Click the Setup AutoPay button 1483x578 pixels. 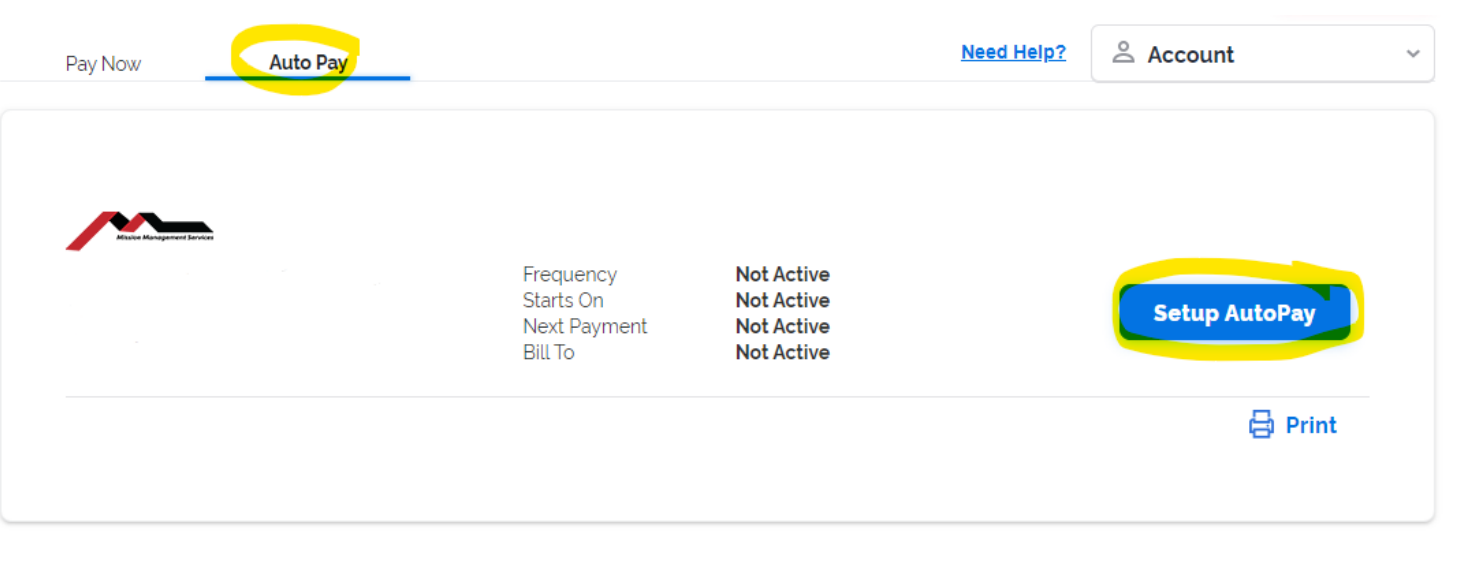coord(1237,312)
